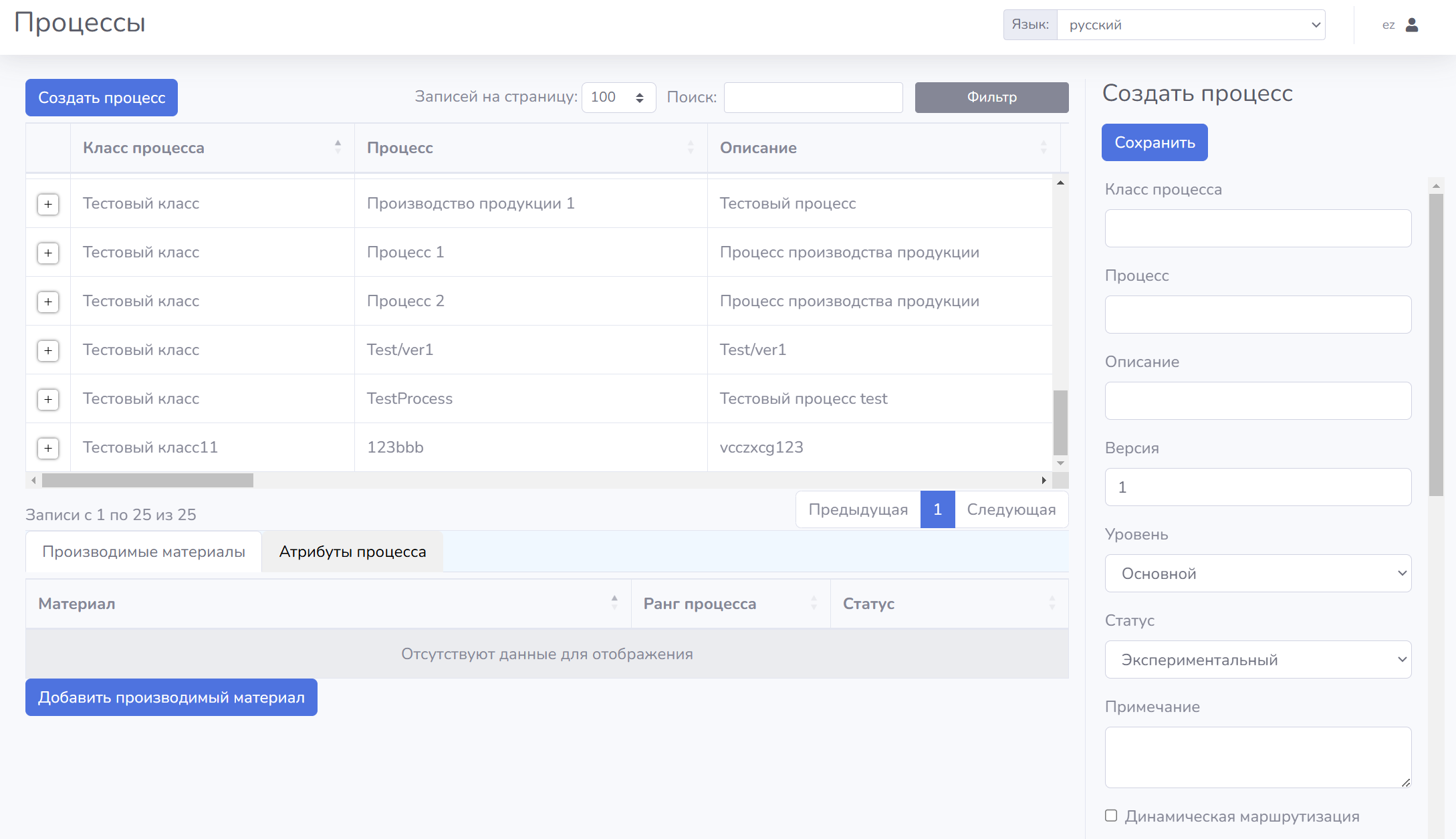This screenshot has width=1456, height=839.
Task: Click the Поиск search field
Action: [x=813, y=98]
